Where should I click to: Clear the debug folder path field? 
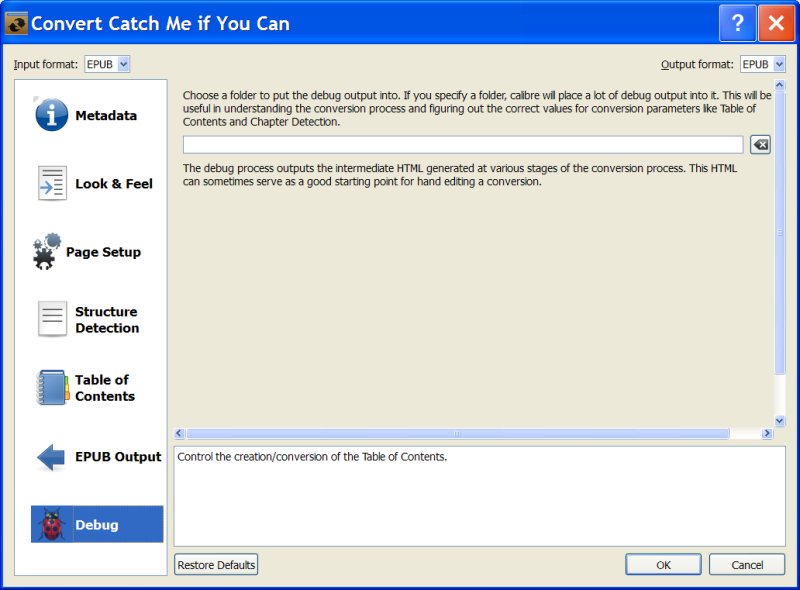760,145
